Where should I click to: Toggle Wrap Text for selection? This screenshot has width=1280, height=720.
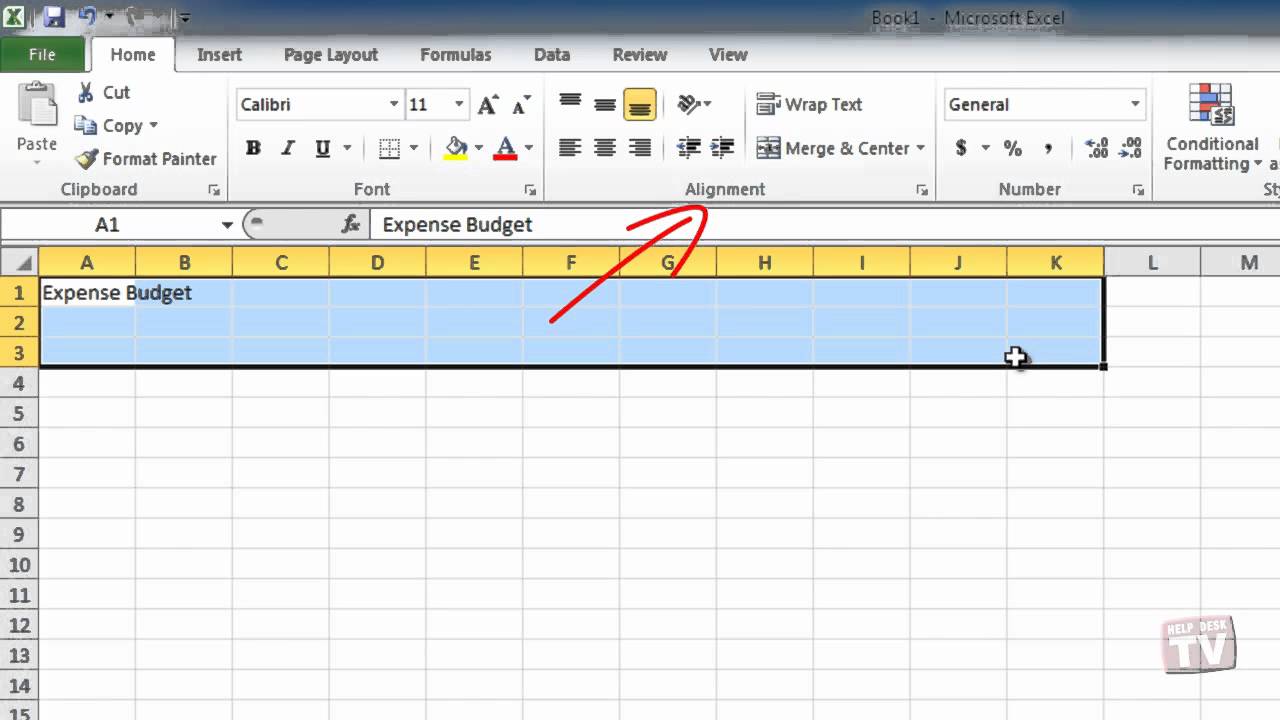point(809,104)
